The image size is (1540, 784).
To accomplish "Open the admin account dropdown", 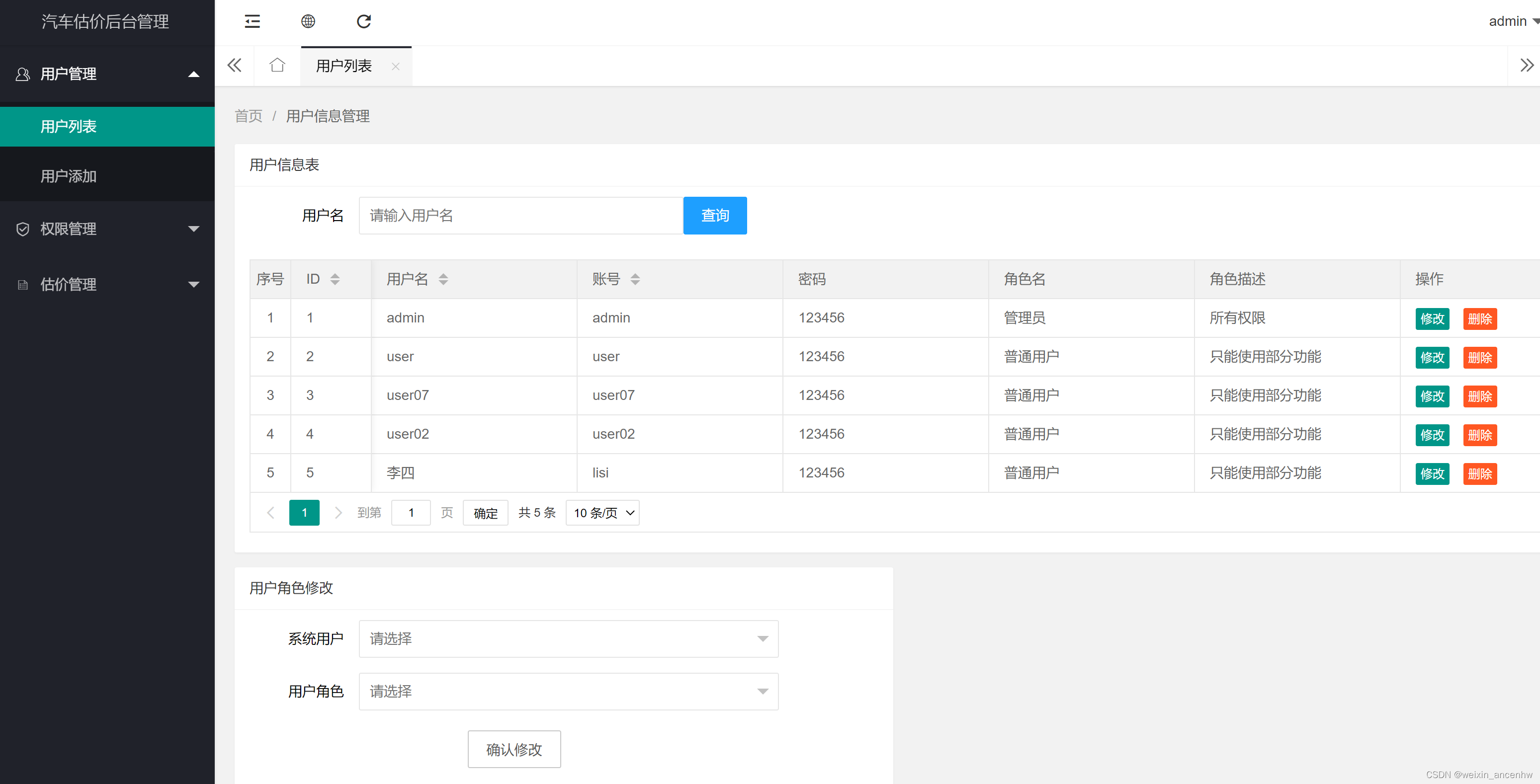I will tap(1513, 21).
